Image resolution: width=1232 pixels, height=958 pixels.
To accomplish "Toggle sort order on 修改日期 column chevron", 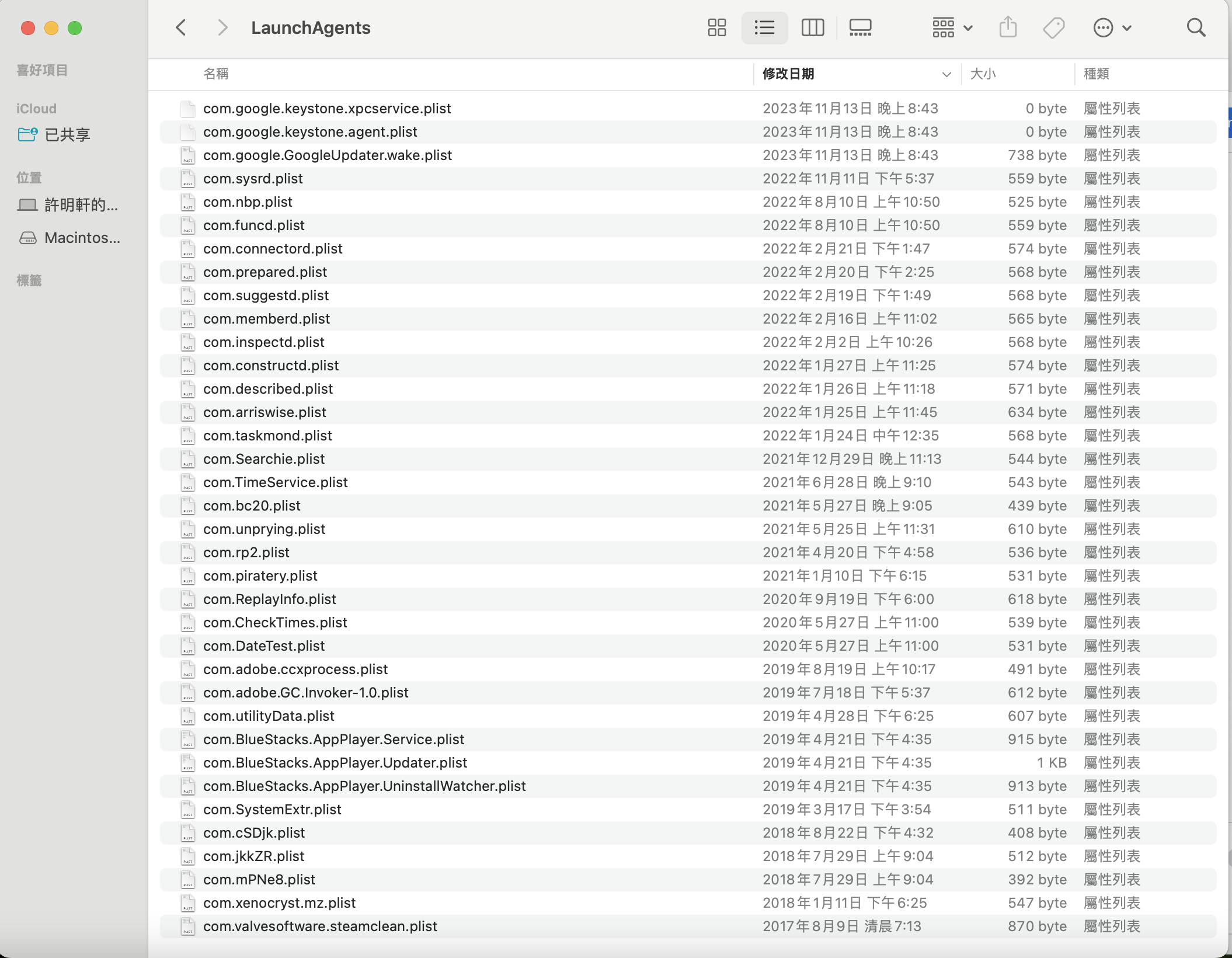I will (946, 74).
